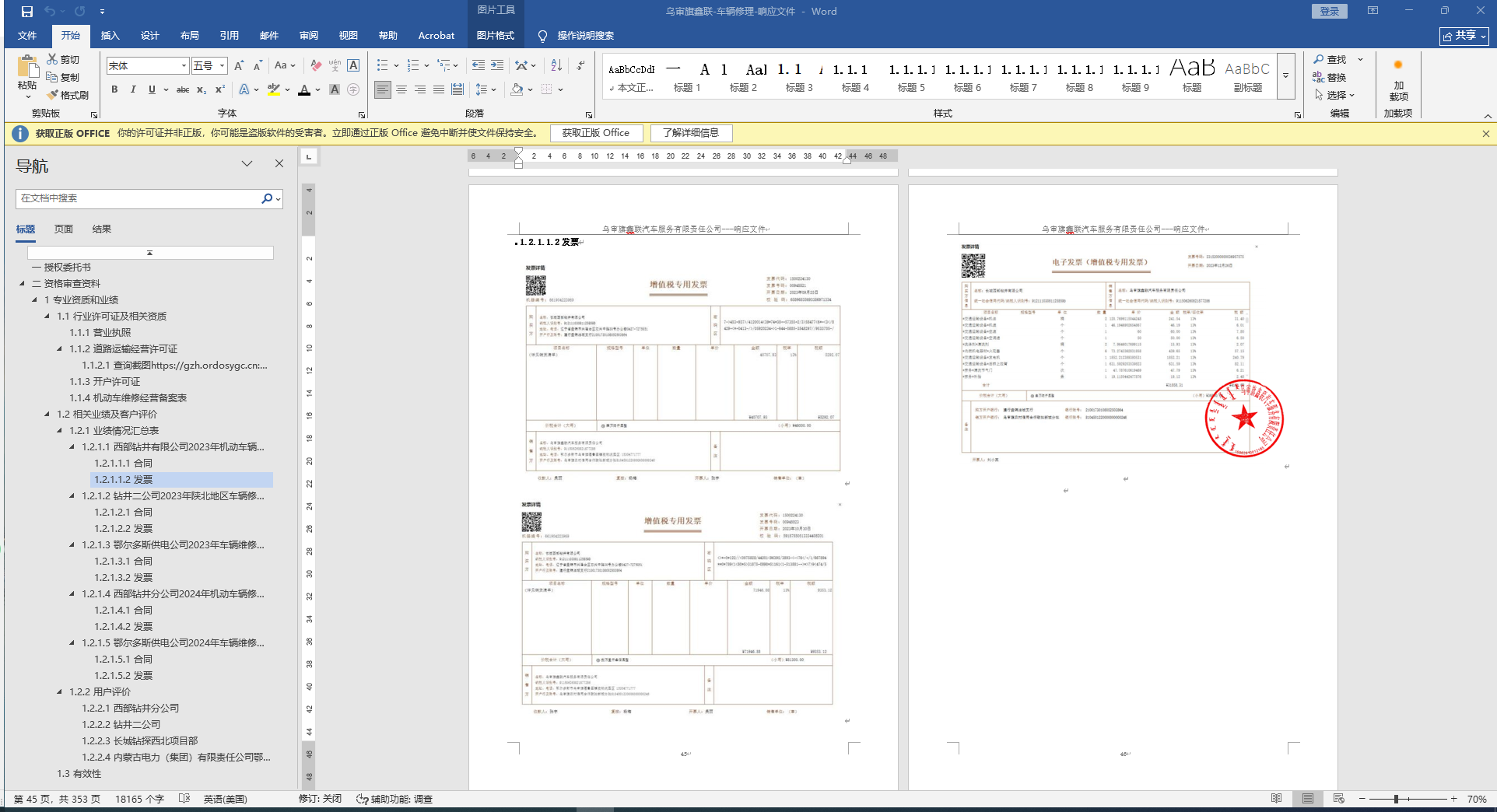Toggle character shading button

tap(335, 90)
